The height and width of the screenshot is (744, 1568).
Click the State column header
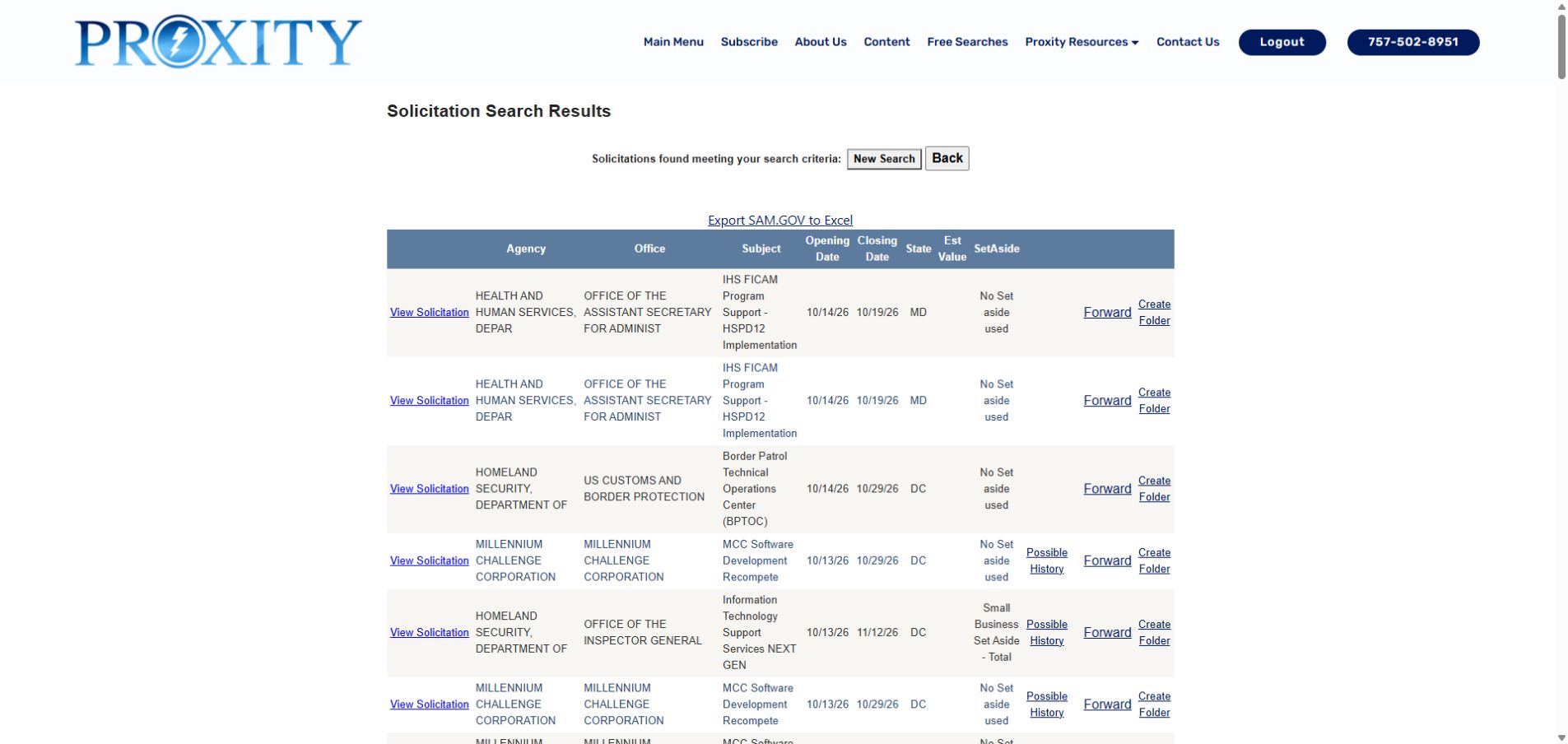coord(919,249)
